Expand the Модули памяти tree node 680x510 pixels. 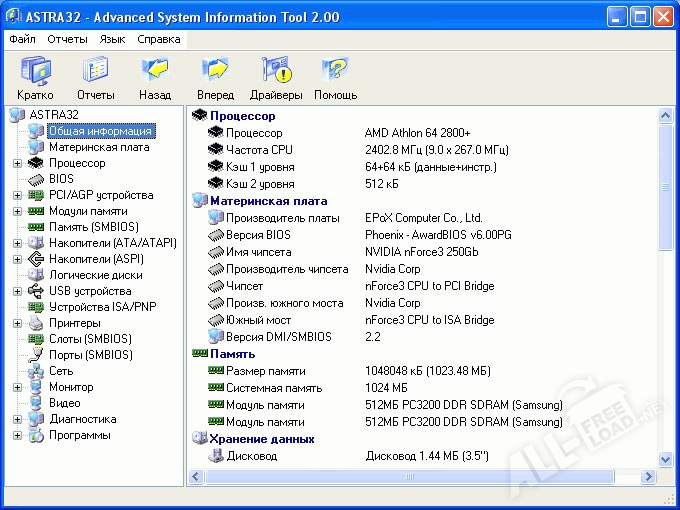pyautogui.click(x=17, y=211)
